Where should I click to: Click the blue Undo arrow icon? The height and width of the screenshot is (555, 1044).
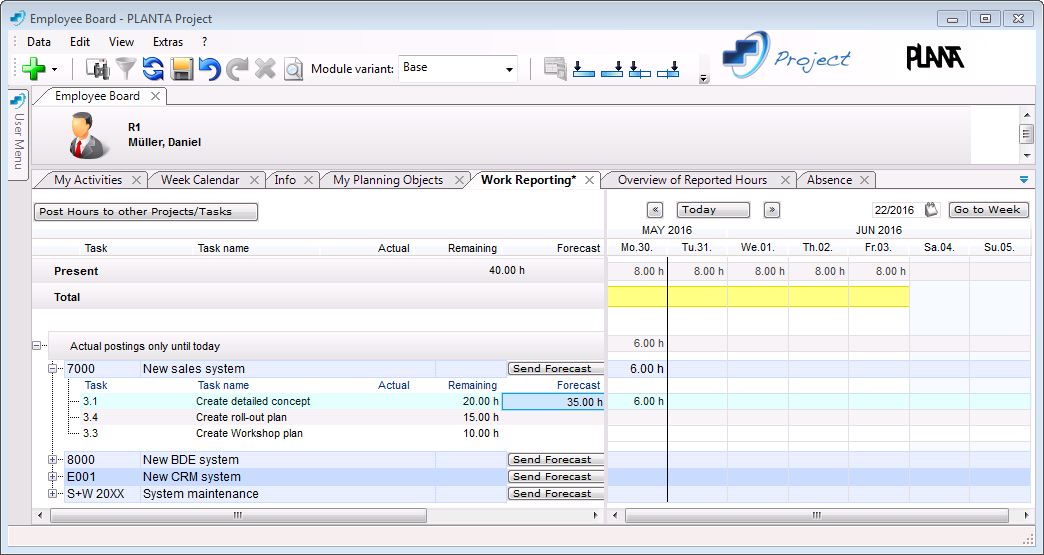(210, 69)
